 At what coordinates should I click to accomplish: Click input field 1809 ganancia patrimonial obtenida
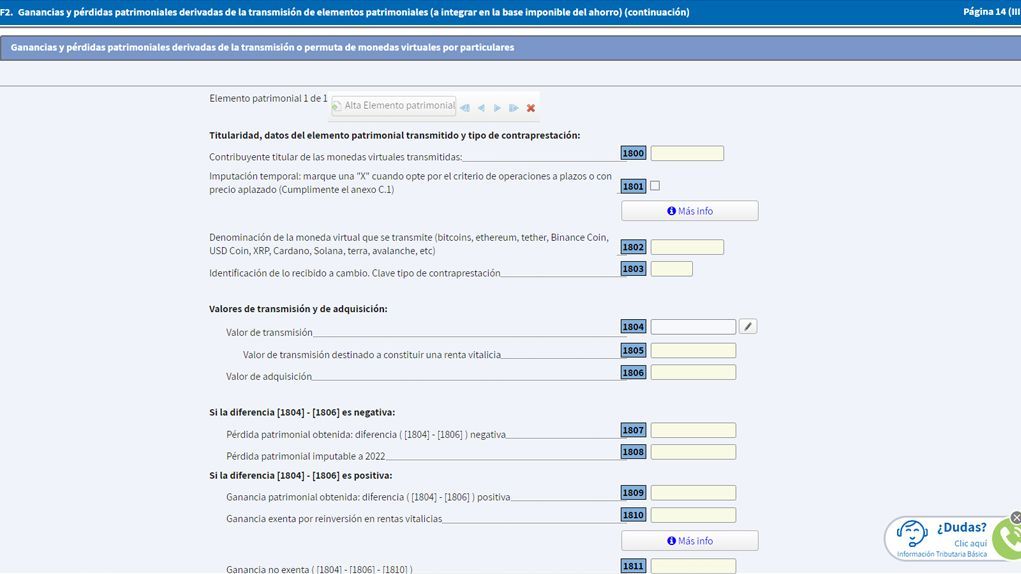pos(693,493)
